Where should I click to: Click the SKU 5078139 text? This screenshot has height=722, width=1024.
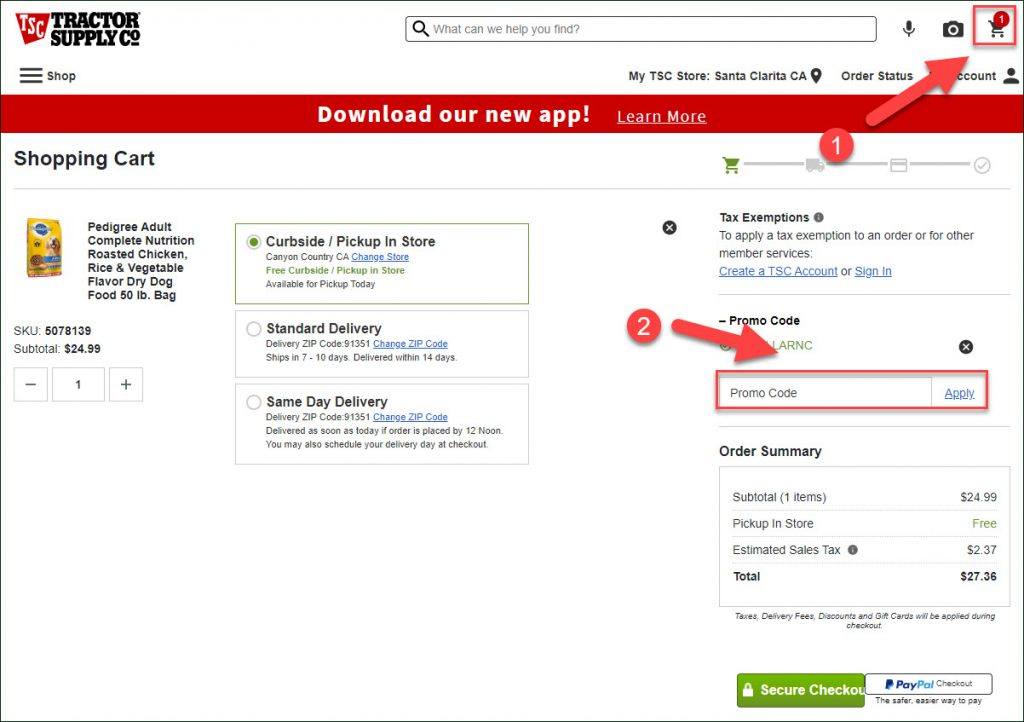[52, 331]
